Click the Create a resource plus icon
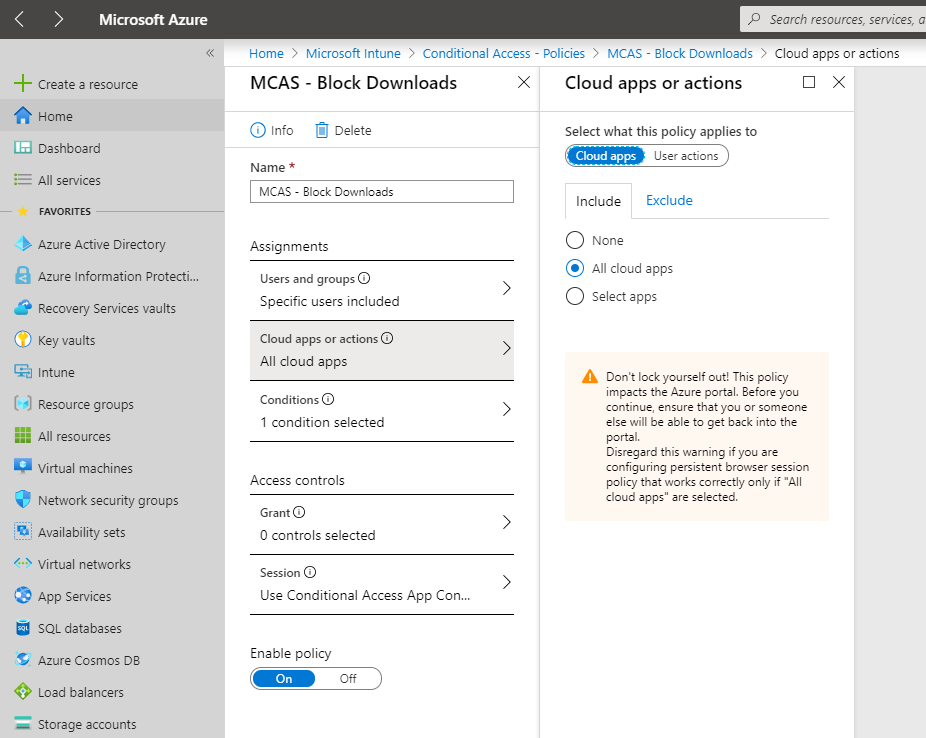The height and width of the screenshot is (738, 926). (x=22, y=83)
